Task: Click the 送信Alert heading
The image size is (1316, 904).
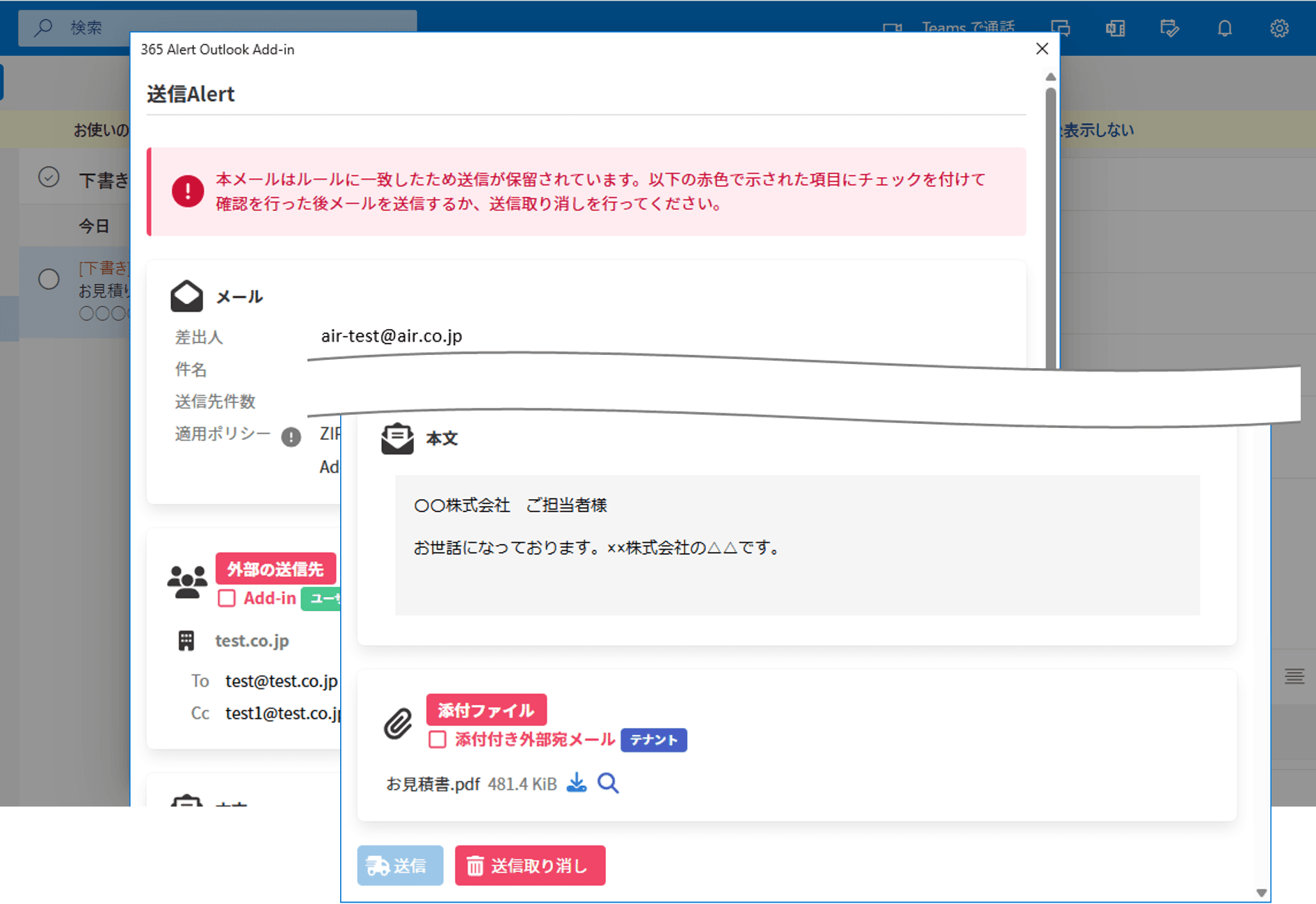Action: (191, 94)
